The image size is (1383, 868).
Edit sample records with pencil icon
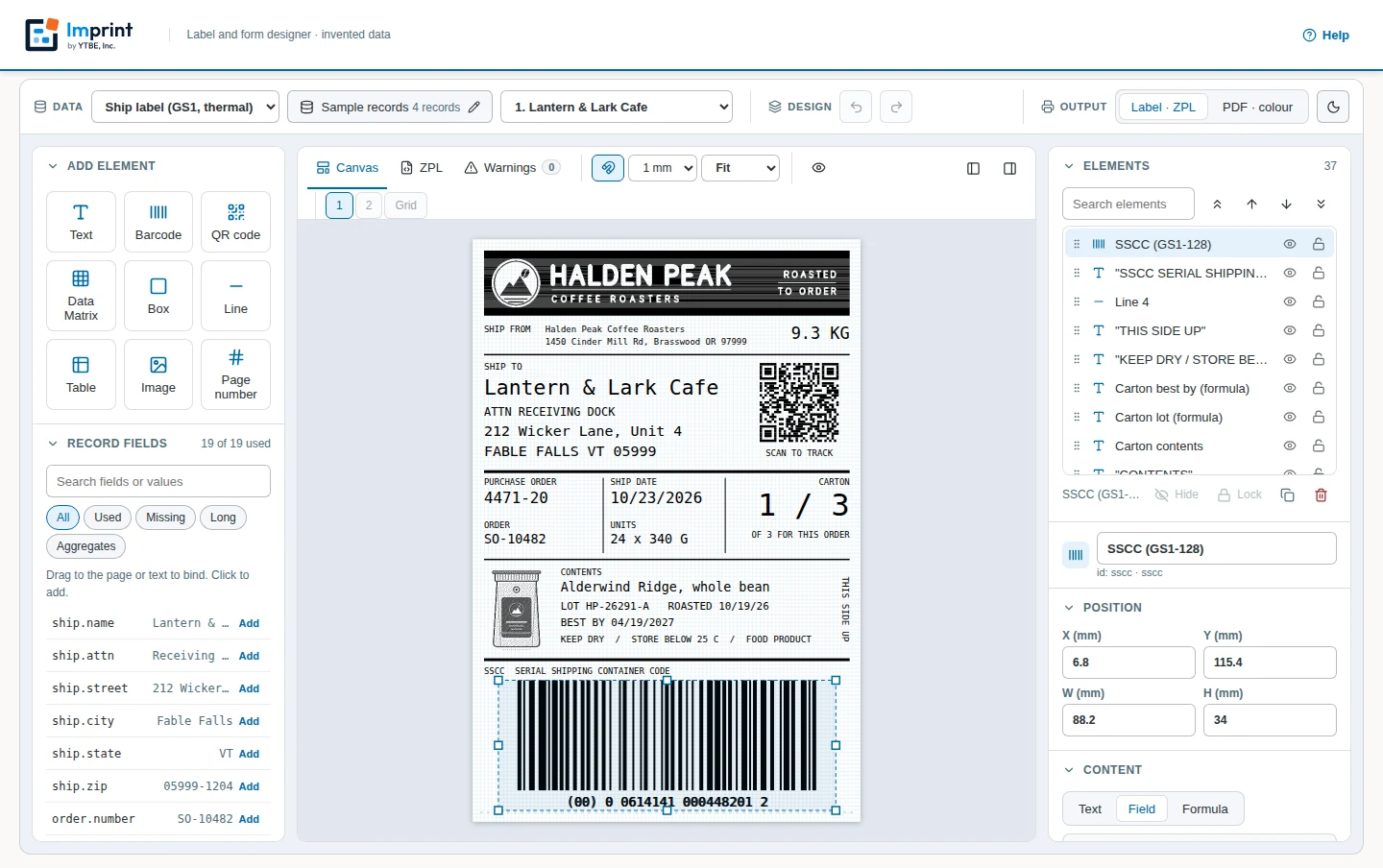pos(474,108)
